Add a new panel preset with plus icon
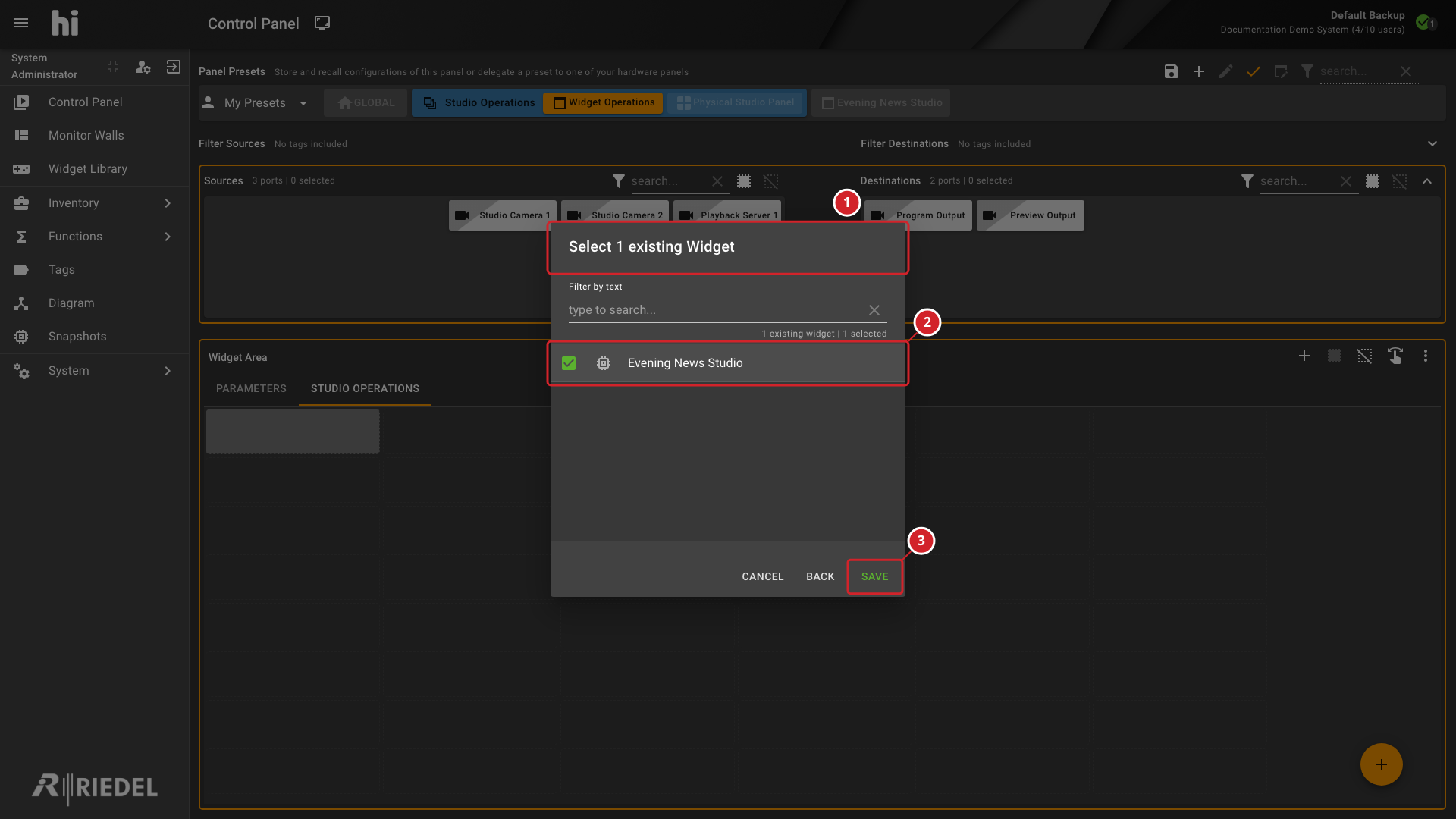This screenshot has height=819, width=1456. [x=1199, y=71]
